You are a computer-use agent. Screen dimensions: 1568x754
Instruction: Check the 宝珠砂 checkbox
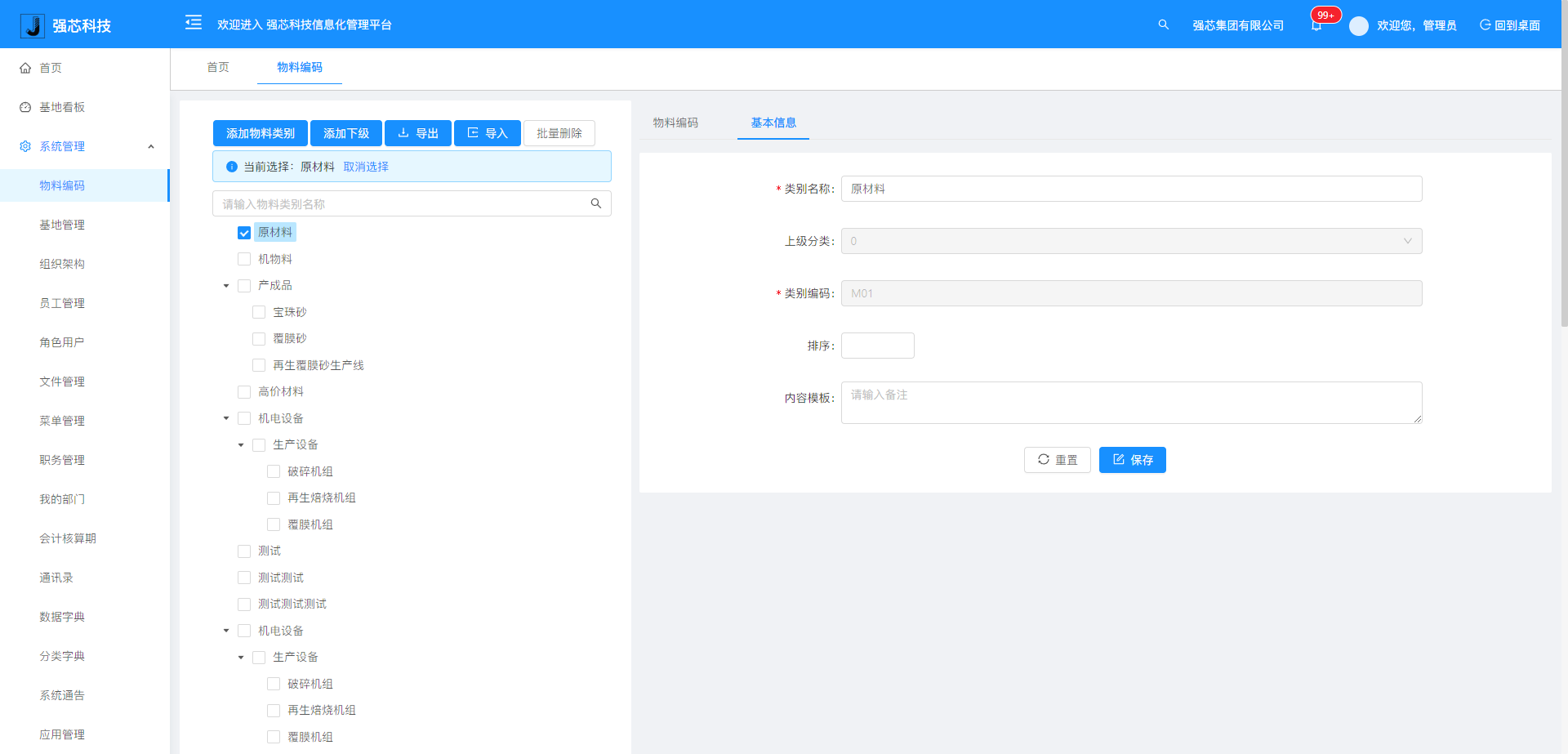tap(259, 312)
